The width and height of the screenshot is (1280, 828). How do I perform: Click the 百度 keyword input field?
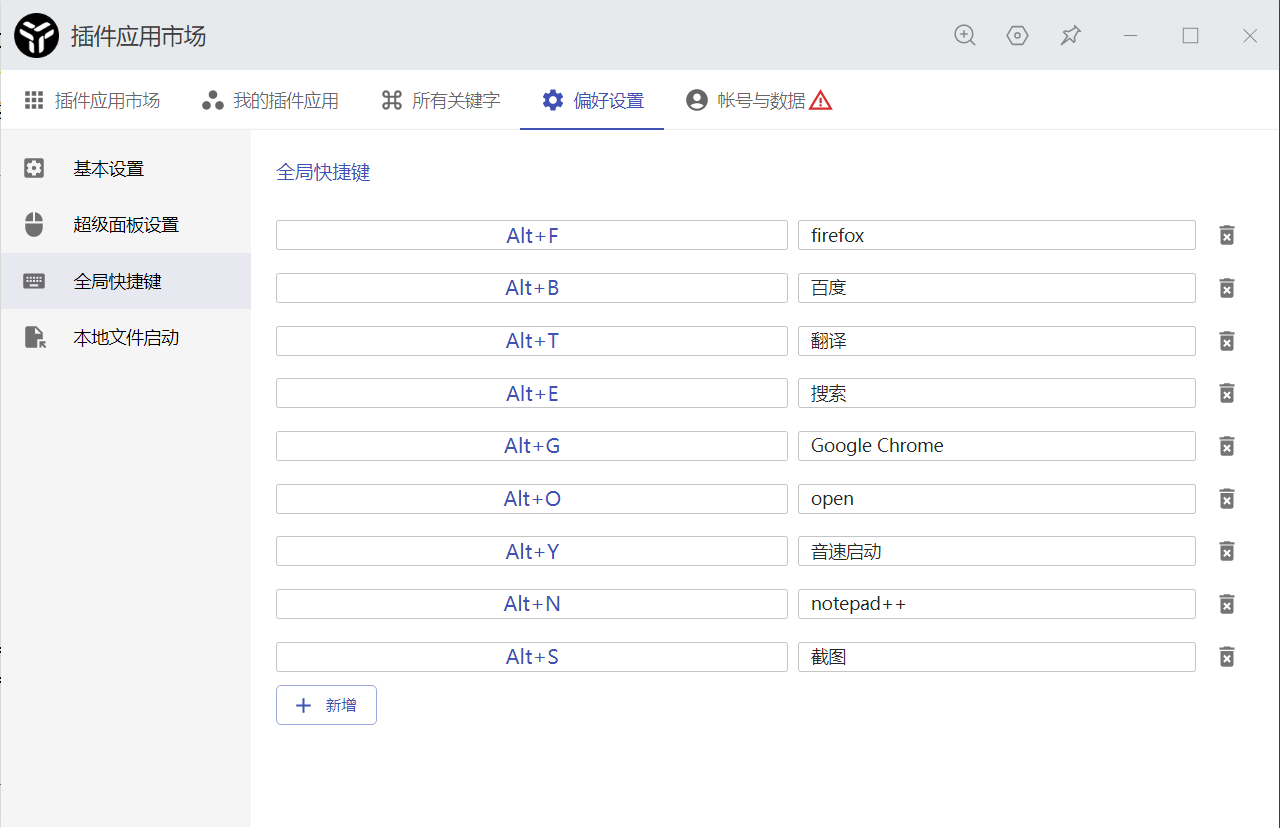pyautogui.click(x=996, y=287)
